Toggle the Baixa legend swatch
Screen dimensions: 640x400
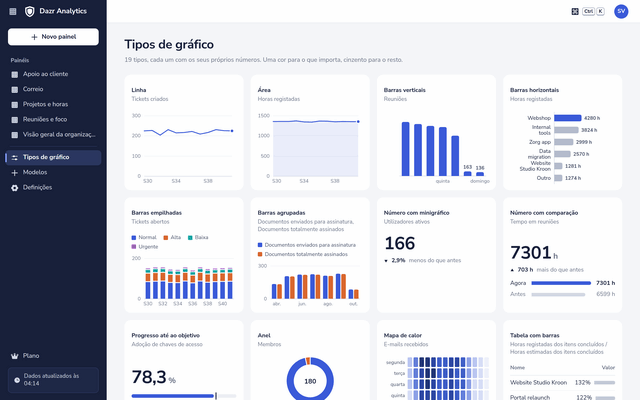(190, 238)
